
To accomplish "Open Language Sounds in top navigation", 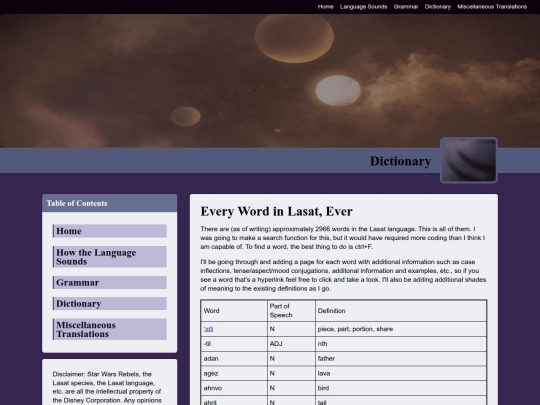I will pos(363,7).
